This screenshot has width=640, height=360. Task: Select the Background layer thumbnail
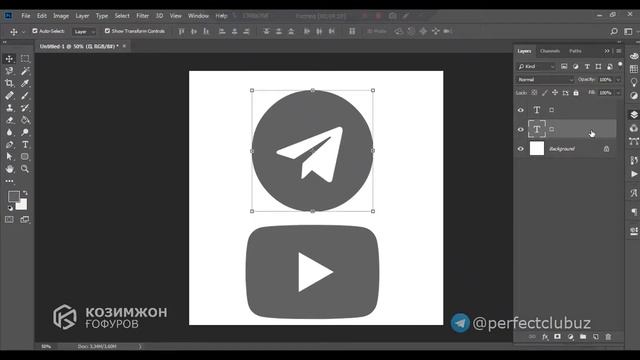click(537, 149)
